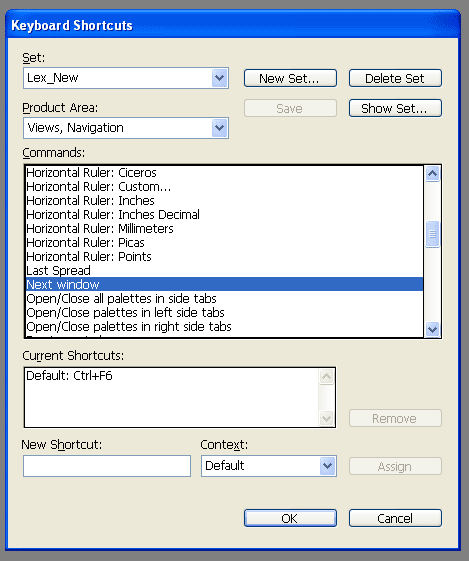The image size is (469, 561).
Task: Click the Delete Set button
Action: 395,78
